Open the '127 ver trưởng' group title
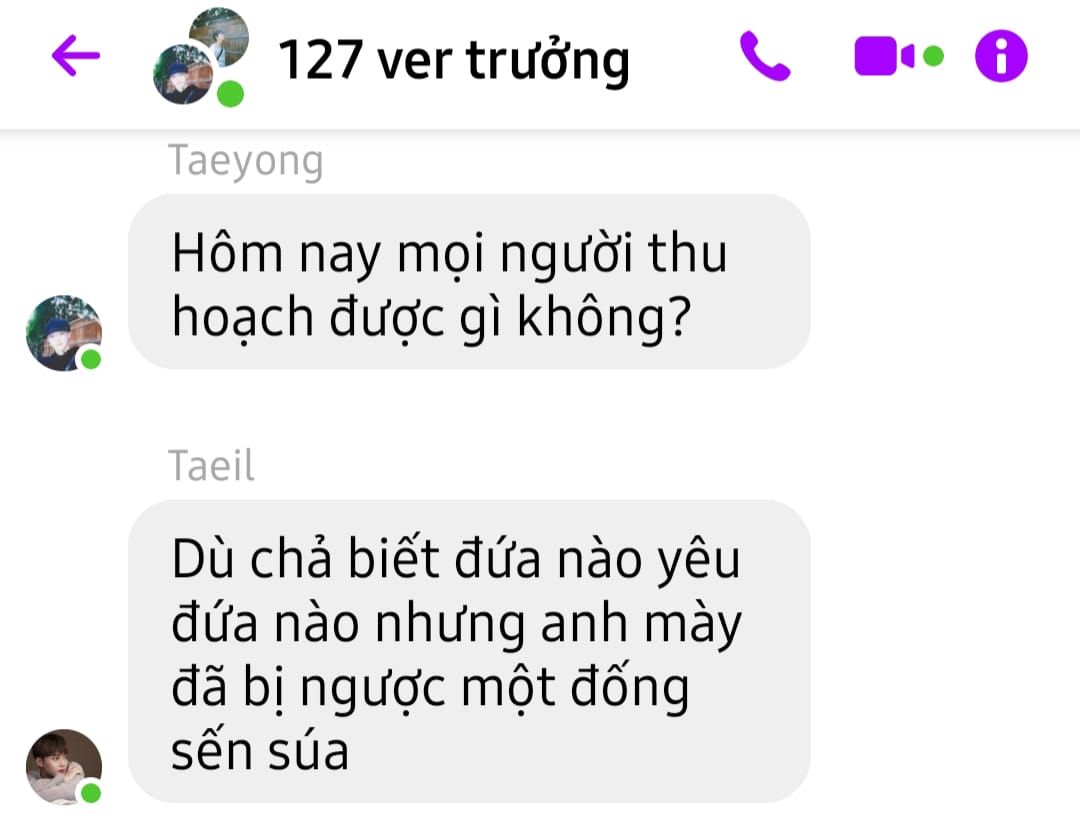This screenshot has width=1080, height=831. (453, 61)
